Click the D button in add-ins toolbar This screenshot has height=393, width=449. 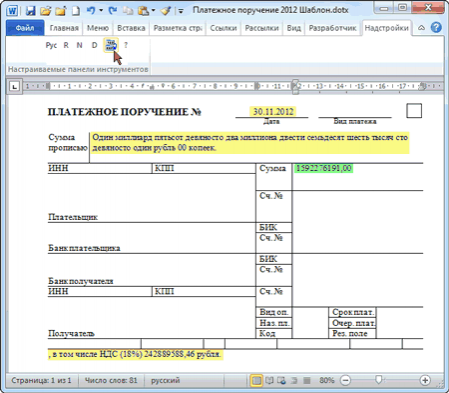click(94, 45)
